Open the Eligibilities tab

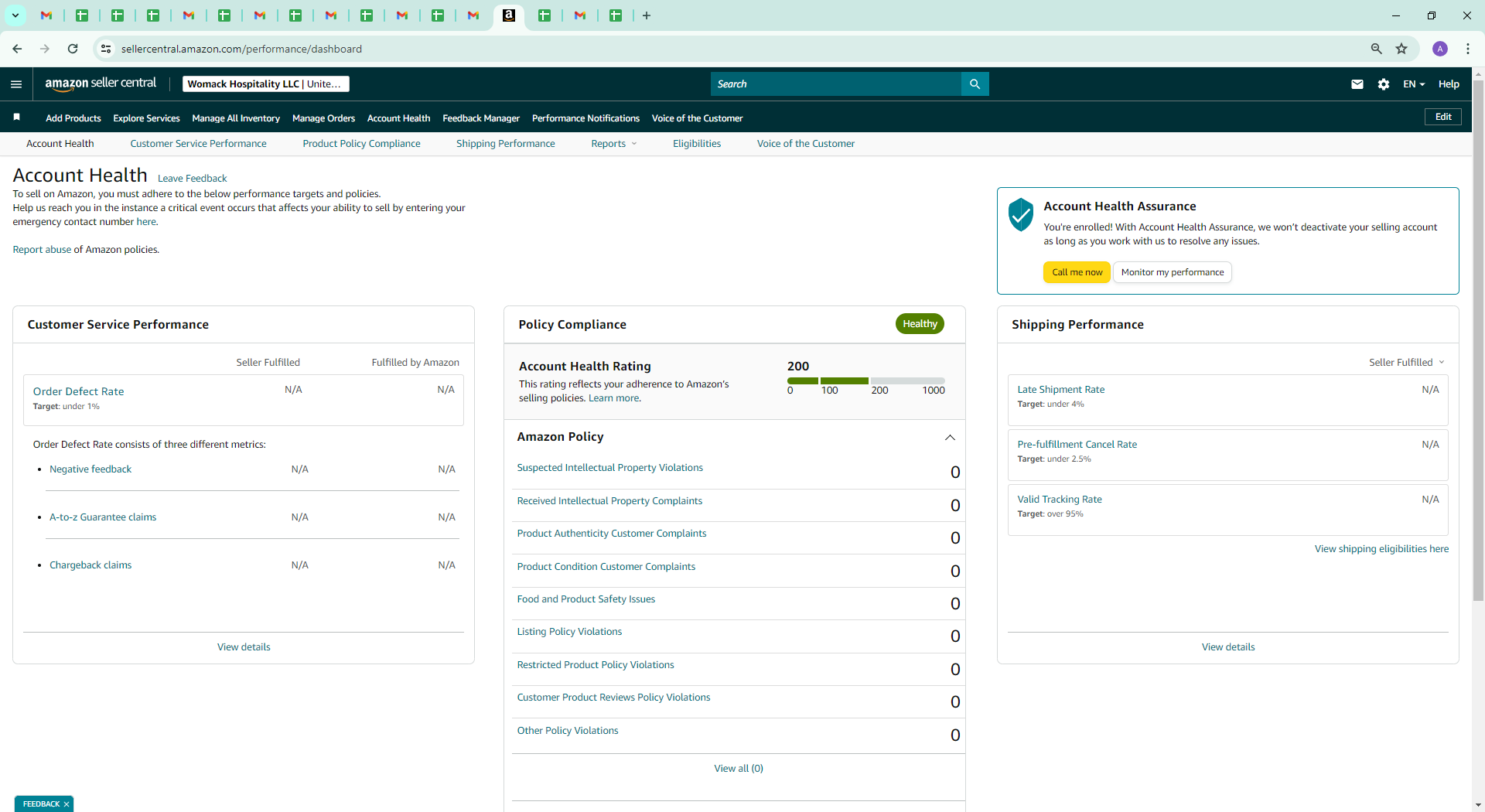click(697, 144)
